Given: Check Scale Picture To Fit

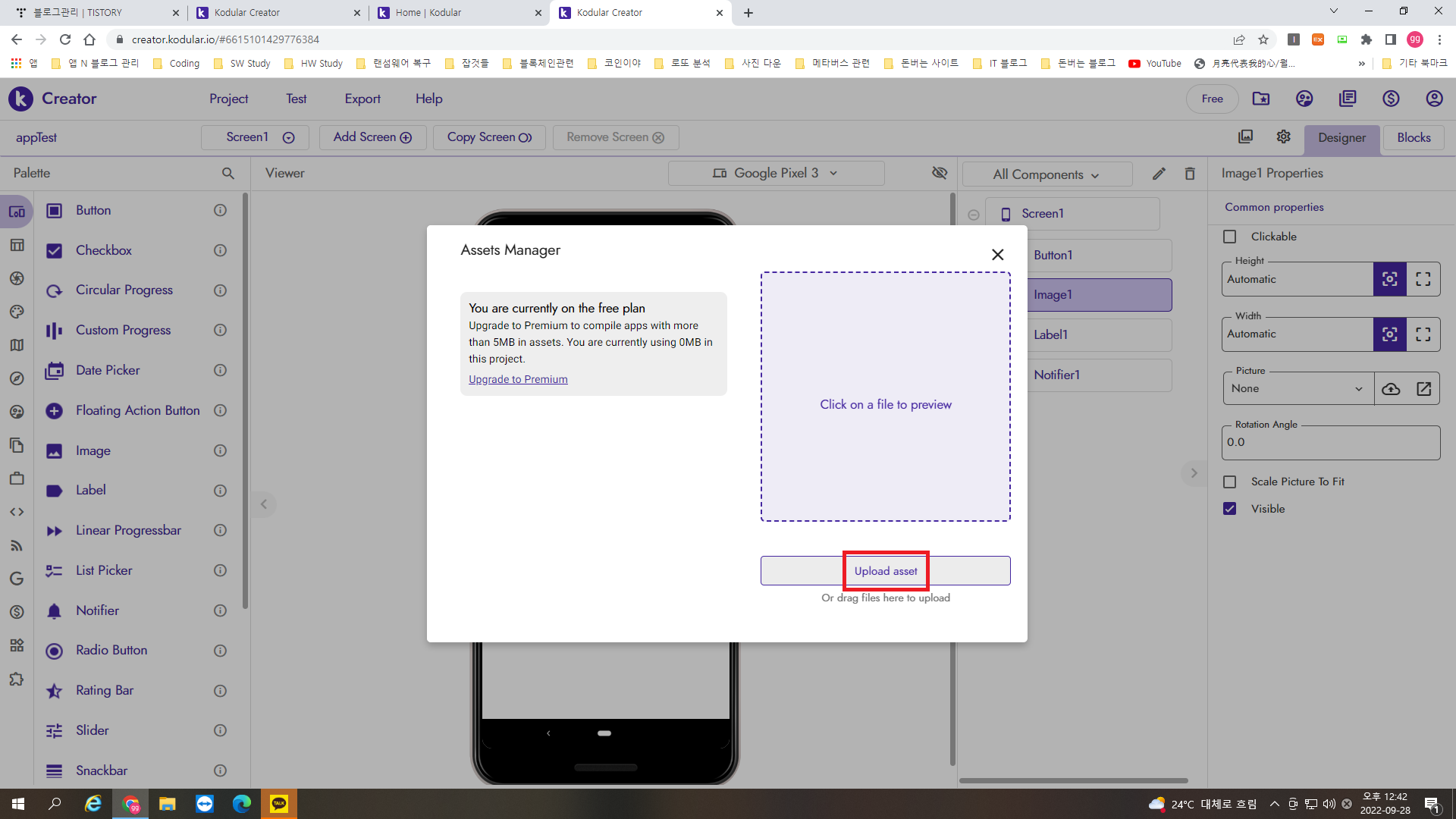Looking at the screenshot, I should tap(1230, 482).
